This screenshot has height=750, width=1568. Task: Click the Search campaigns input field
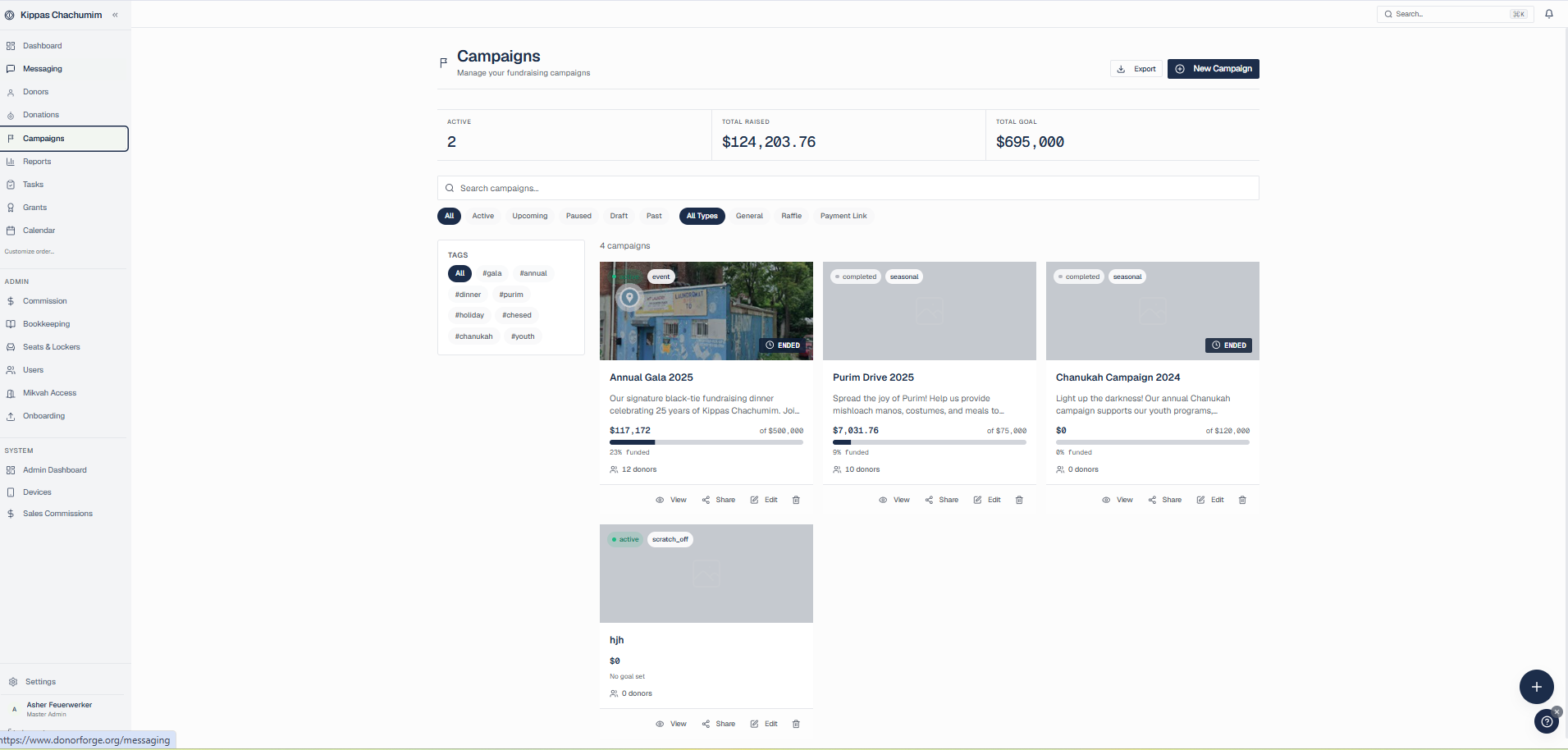pyautogui.click(x=848, y=188)
